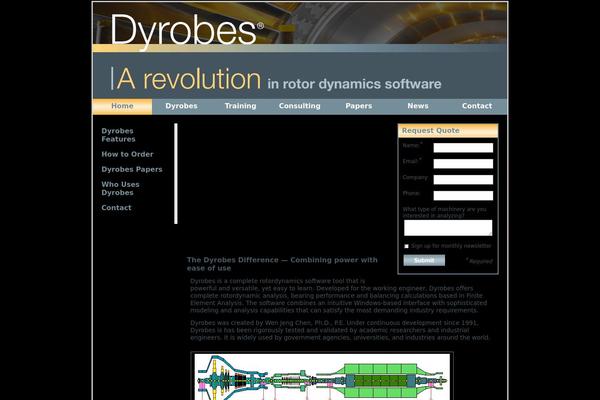Focus the Company input field

[x=463, y=180]
